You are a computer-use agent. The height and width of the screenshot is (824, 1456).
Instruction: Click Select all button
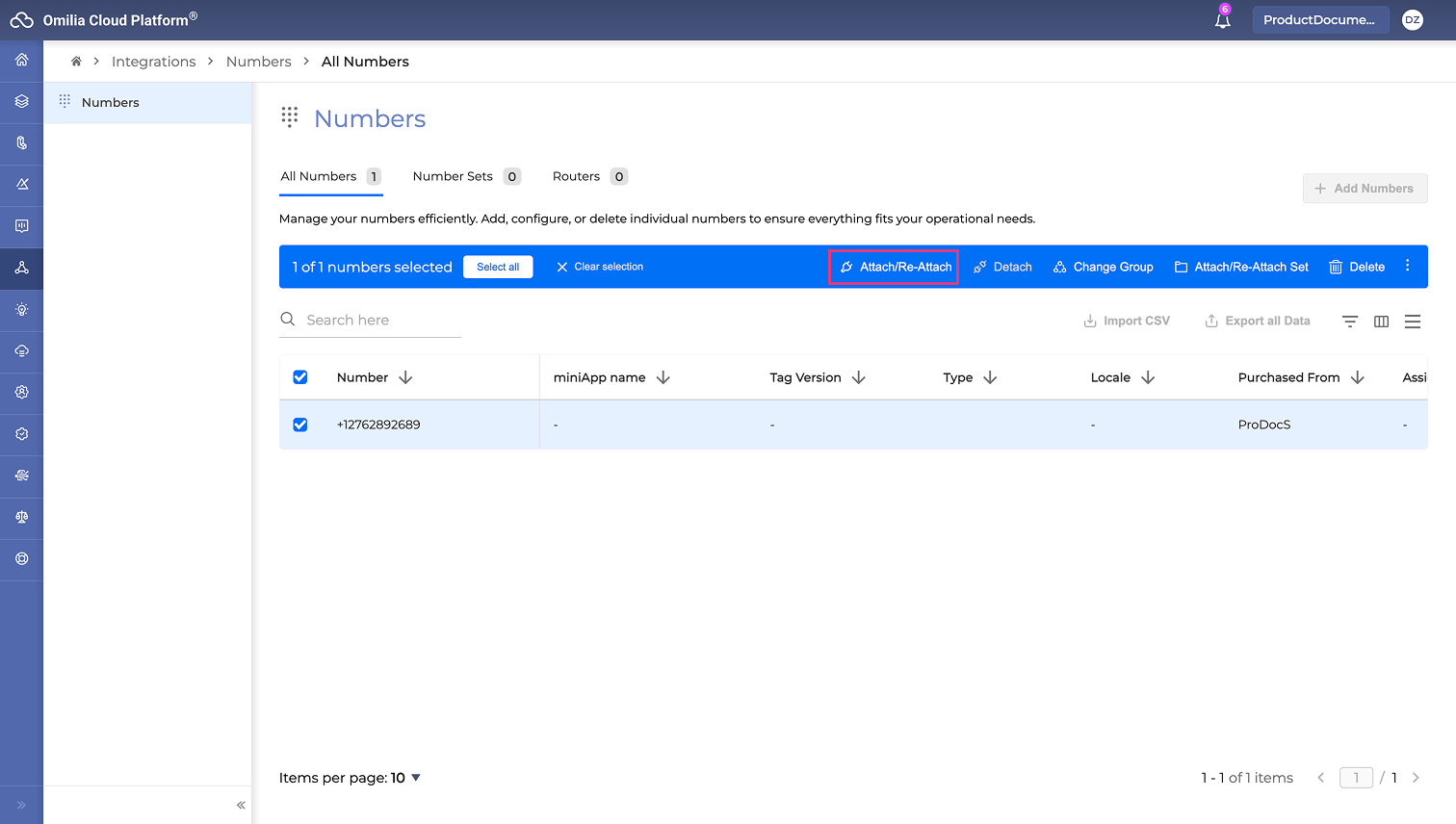click(498, 267)
